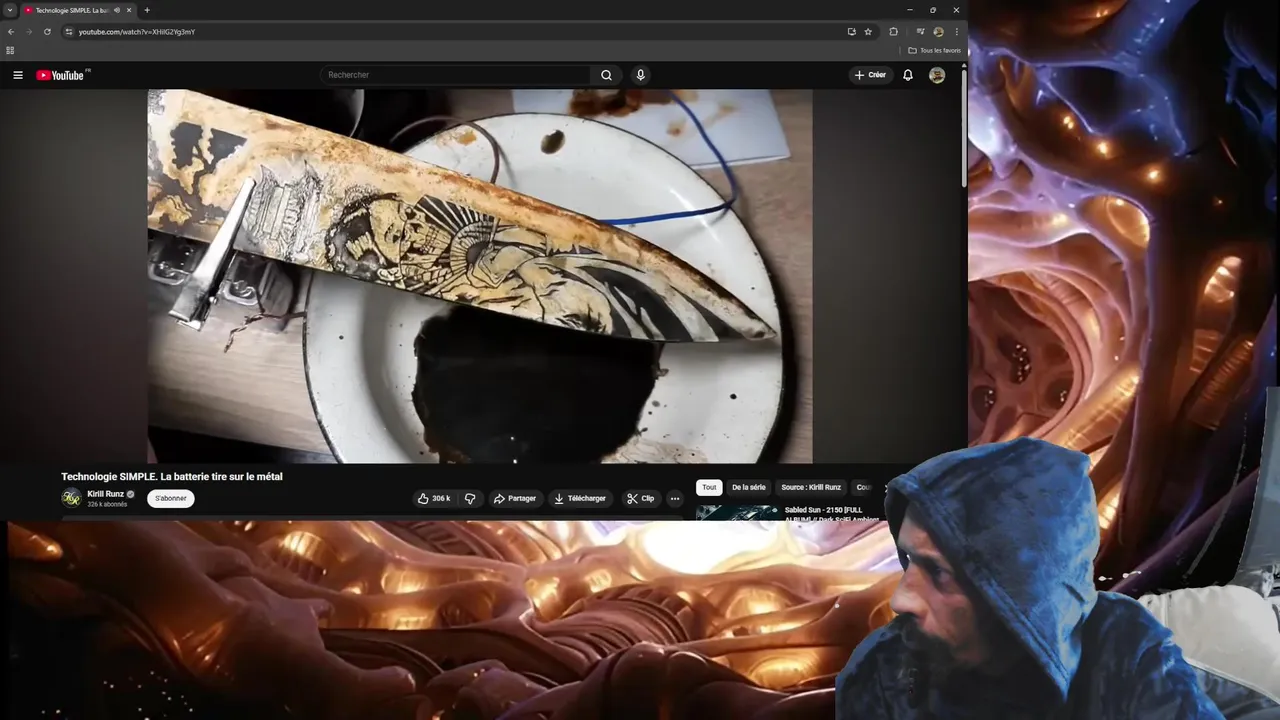Open the Chrome profile avatar
This screenshot has width=1280, height=720.
point(938,32)
